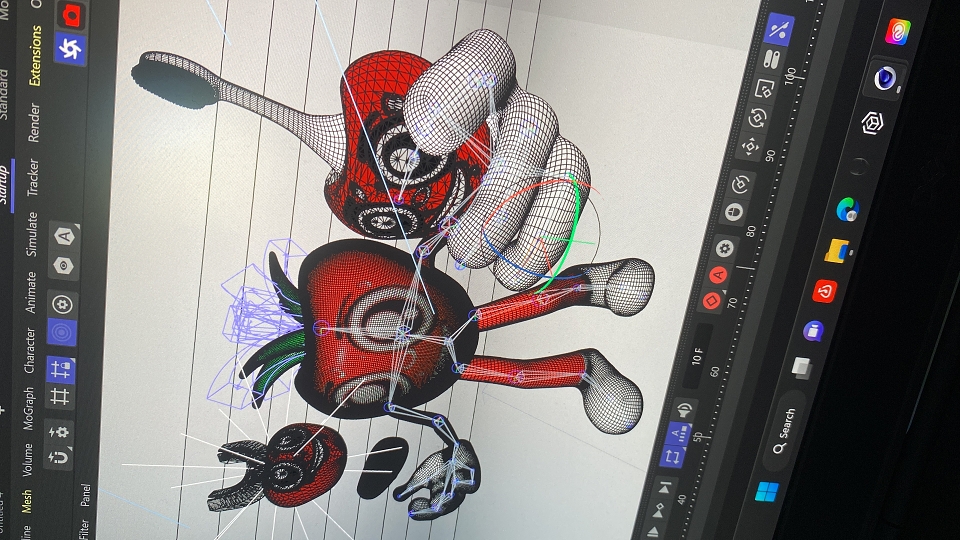The width and height of the screenshot is (960, 540).
Task: Open the red app icon on taskbar
Action: [824, 291]
